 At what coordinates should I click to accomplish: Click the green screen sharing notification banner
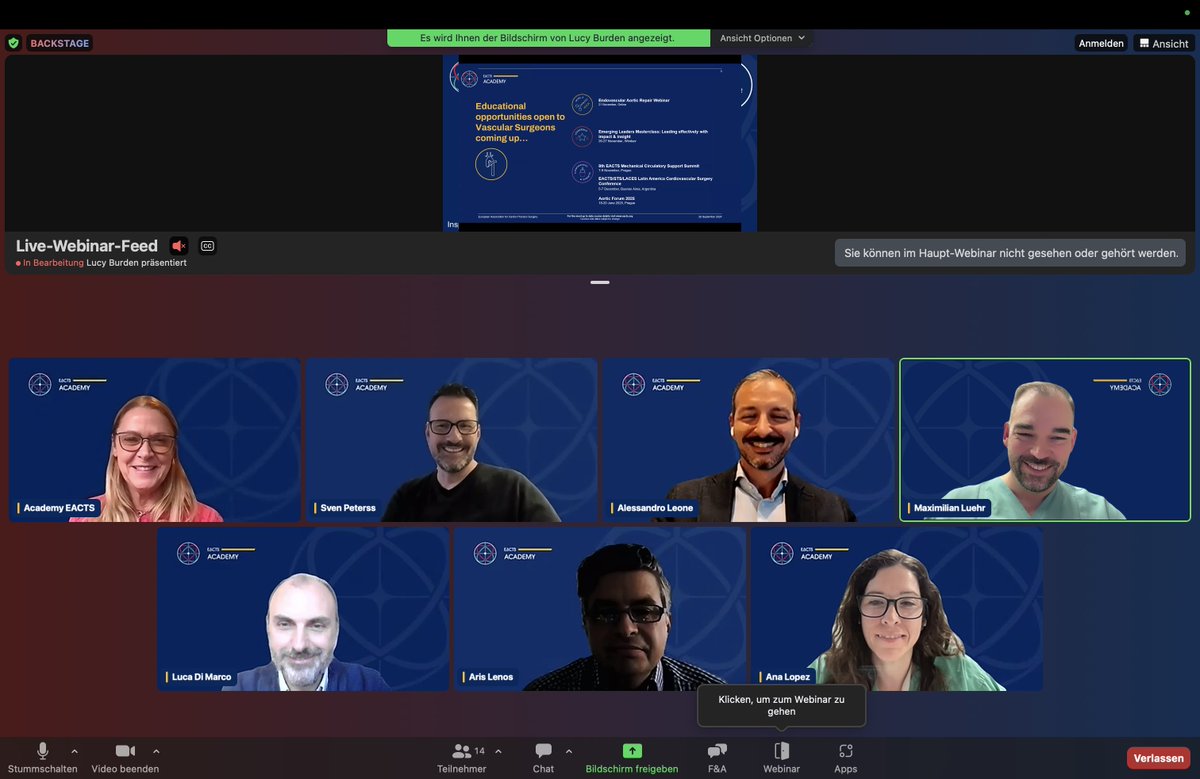click(x=548, y=38)
